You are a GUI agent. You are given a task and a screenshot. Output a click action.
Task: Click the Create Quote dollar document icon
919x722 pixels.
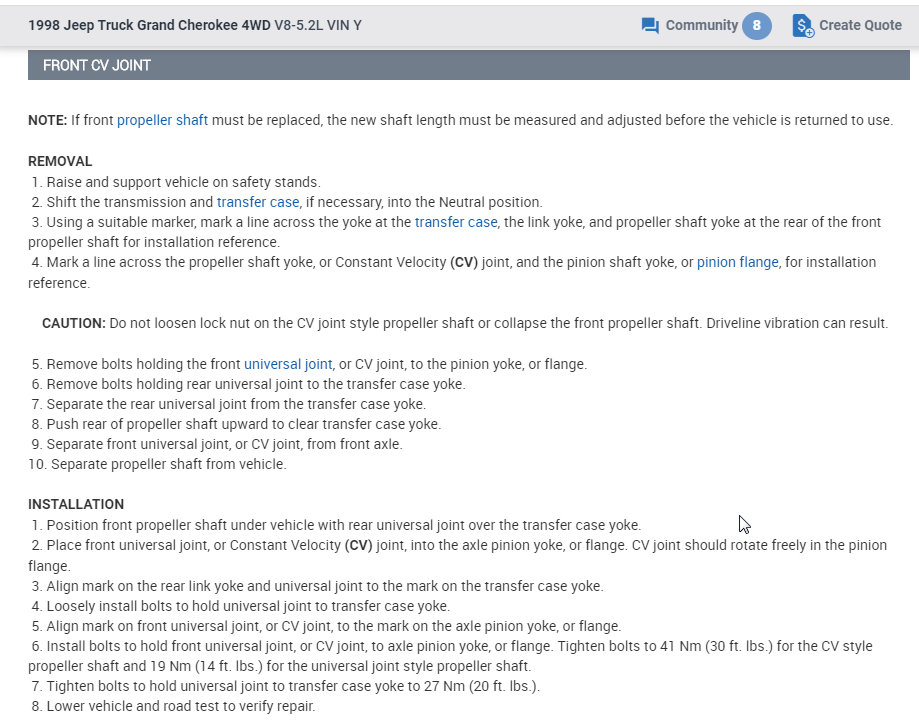point(803,26)
